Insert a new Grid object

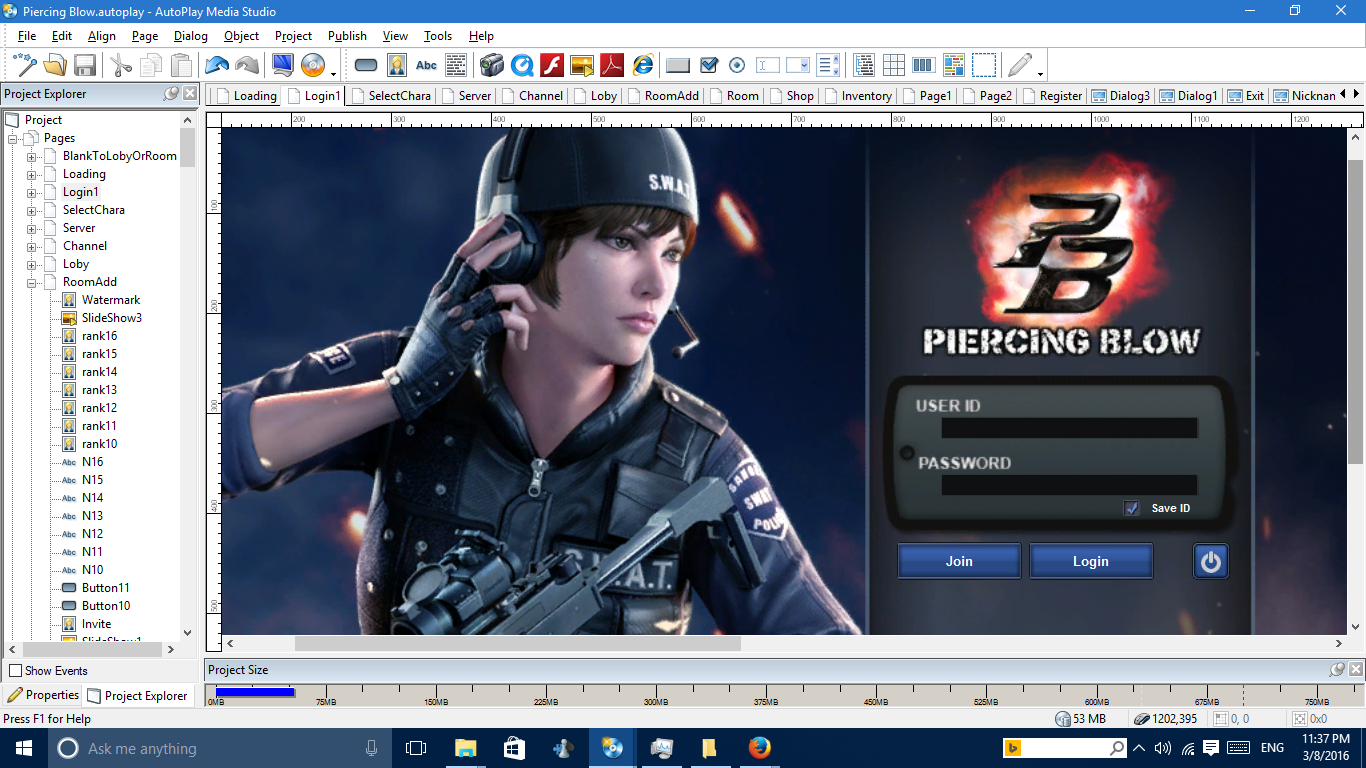[894, 66]
